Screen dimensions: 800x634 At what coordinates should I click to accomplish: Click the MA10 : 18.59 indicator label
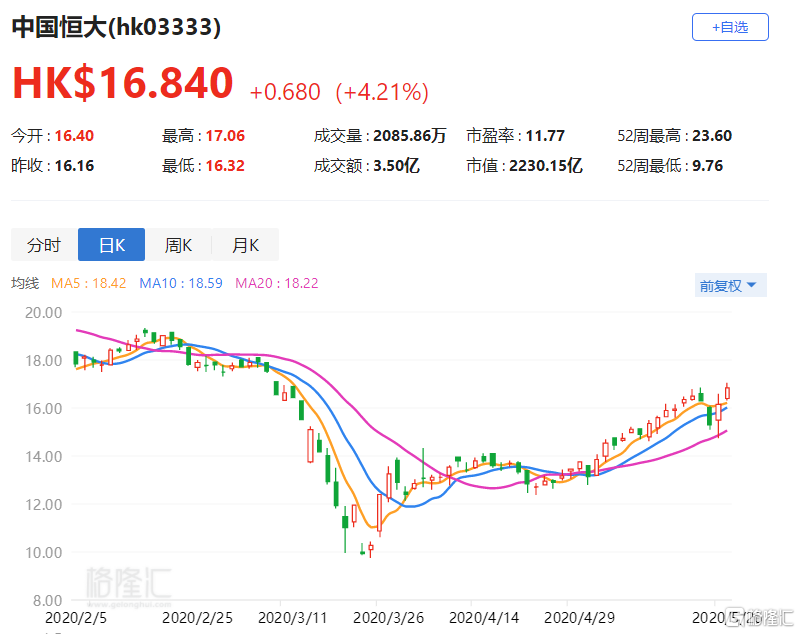181,283
